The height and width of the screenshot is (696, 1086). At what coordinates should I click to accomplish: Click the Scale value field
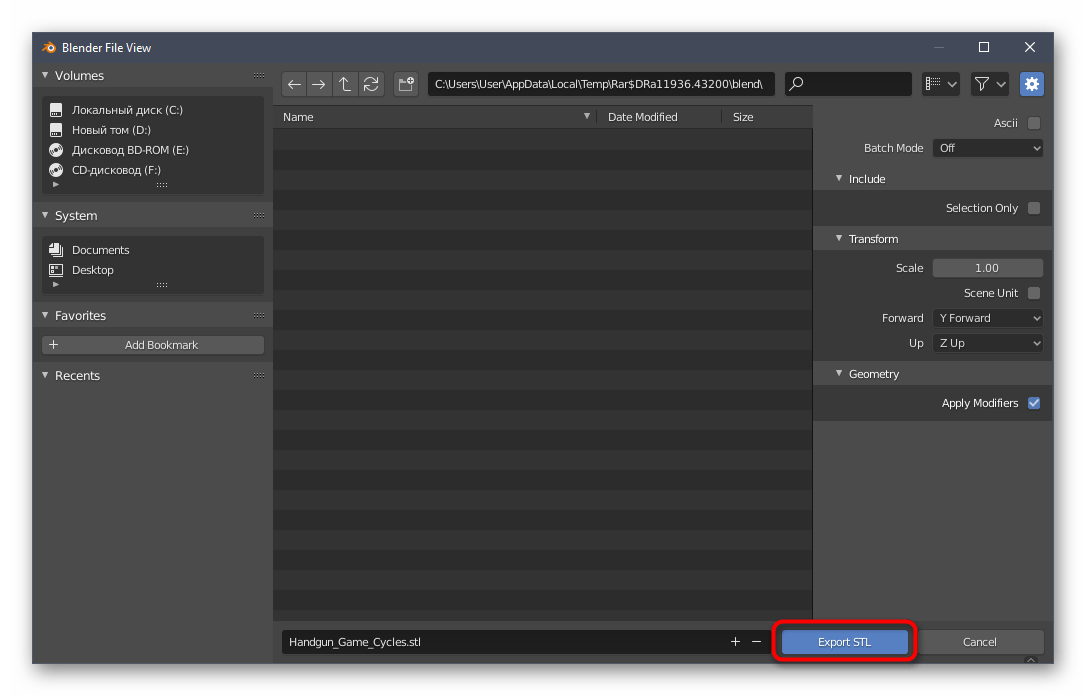pyautogui.click(x=987, y=268)
